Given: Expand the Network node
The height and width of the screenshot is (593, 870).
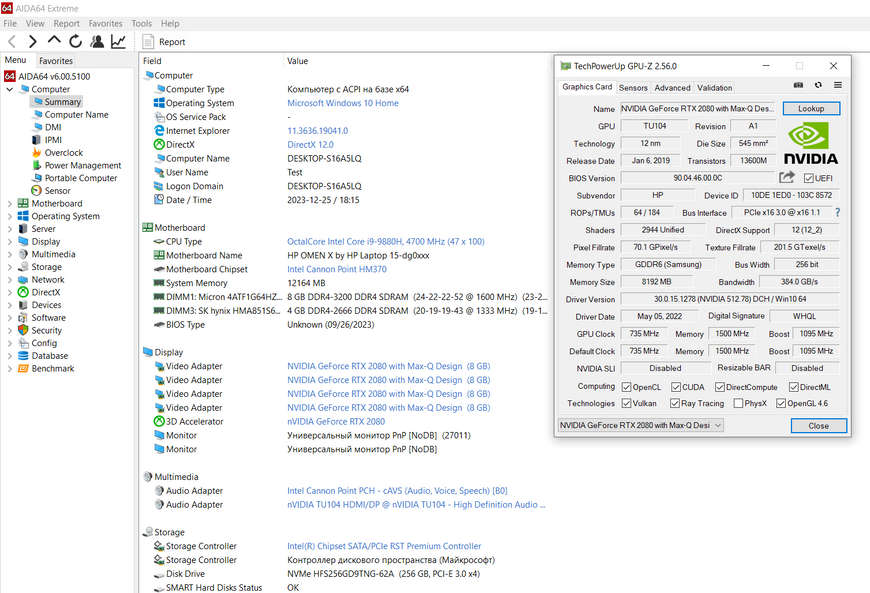Looking at the screenshot, I should tap(9, 280).
